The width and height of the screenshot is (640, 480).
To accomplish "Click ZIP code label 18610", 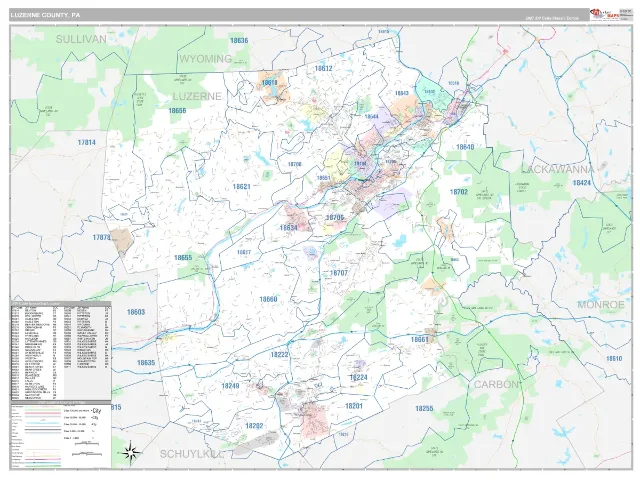I will pyautogui.click(x=614, y=359).
